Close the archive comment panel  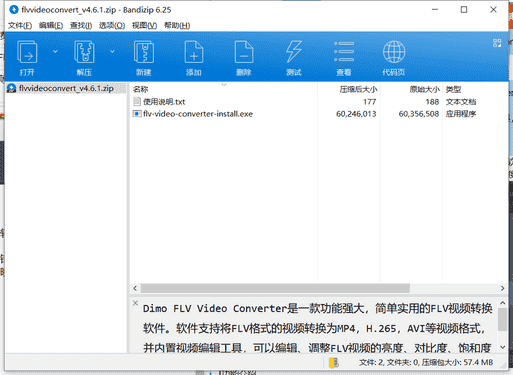coord(135,303)
